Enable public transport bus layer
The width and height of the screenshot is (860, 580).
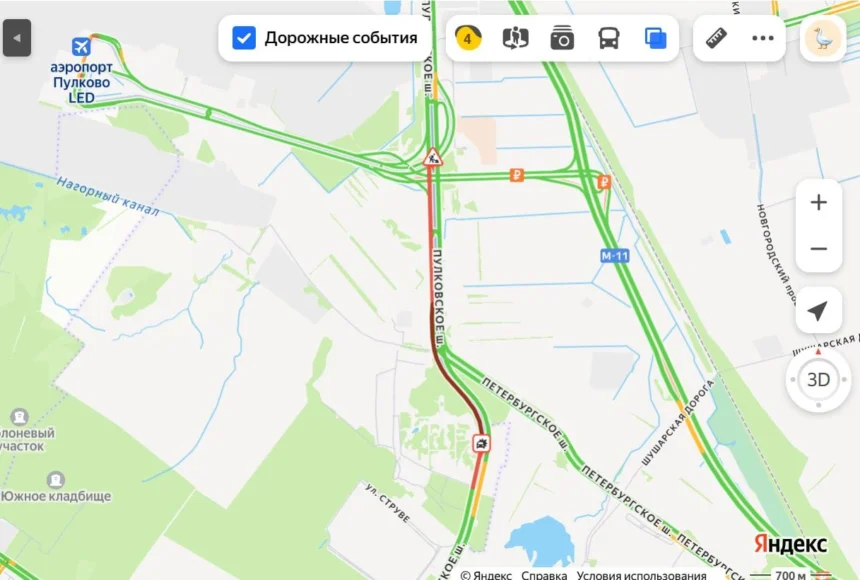609,38
